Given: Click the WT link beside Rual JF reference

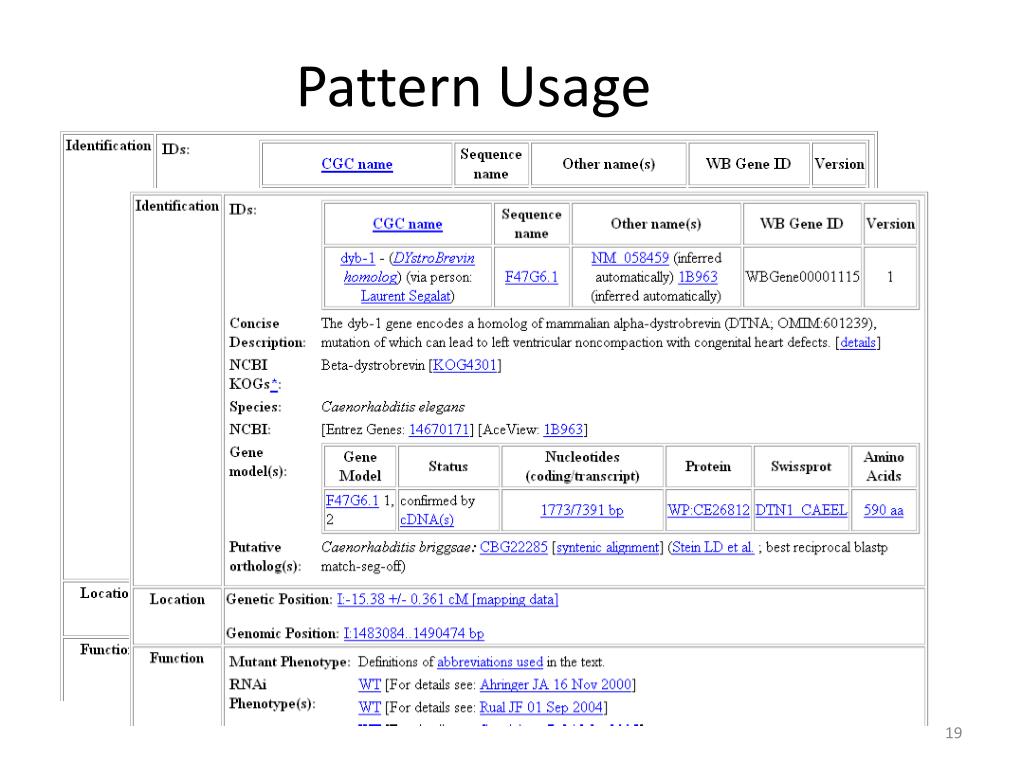Looking at the screenshot, I should pyautogui.click(x=369, y=707).
